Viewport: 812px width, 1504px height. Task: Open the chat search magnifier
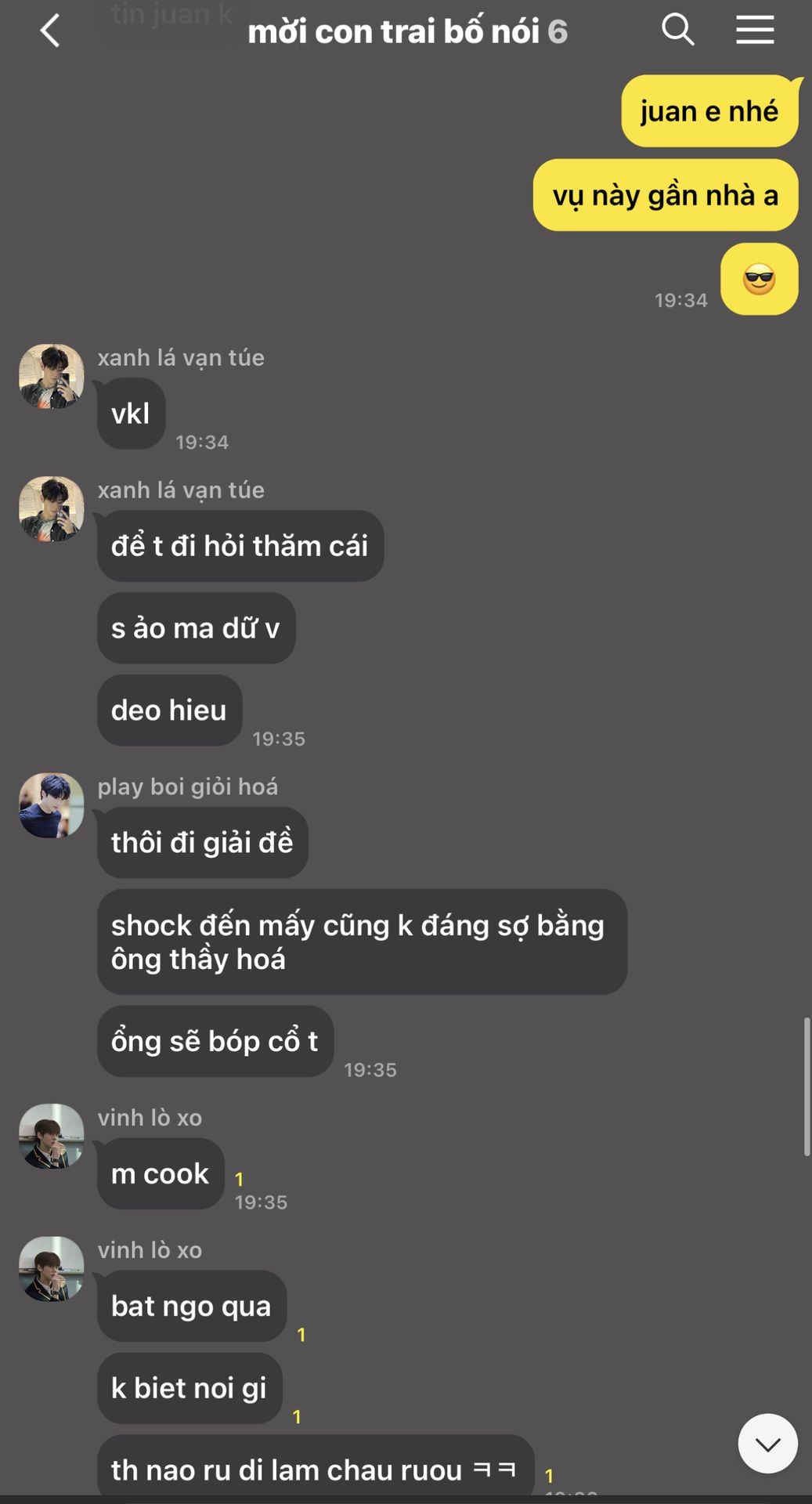[678, 31]
